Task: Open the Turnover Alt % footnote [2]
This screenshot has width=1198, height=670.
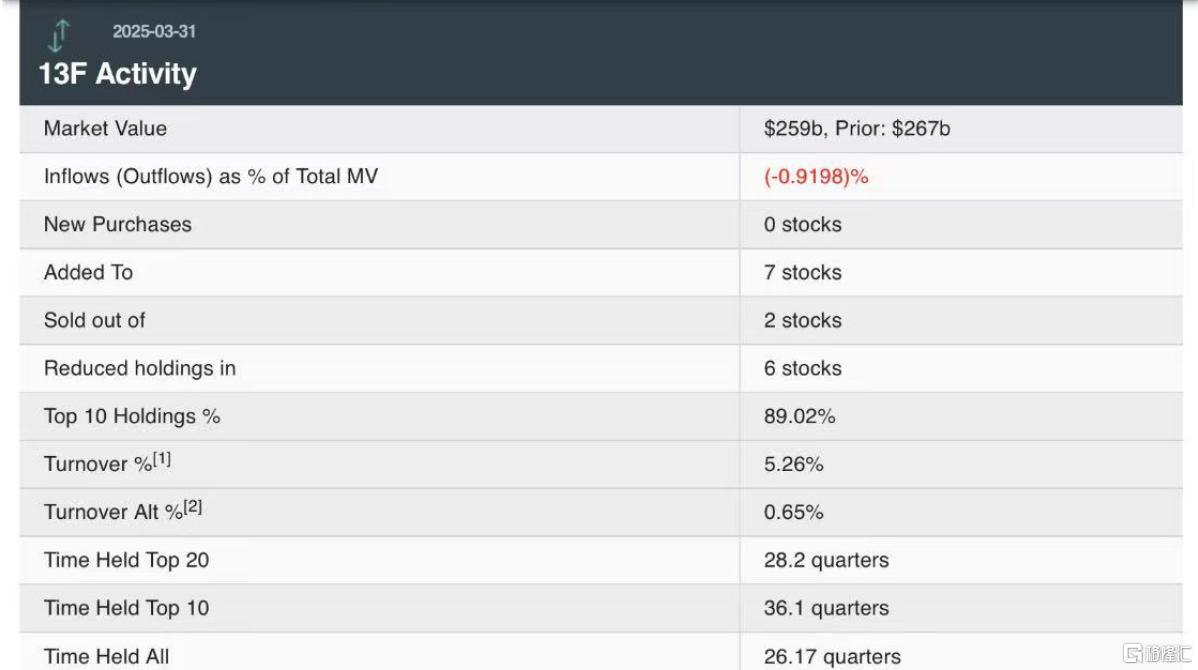Action: [193, 507]
